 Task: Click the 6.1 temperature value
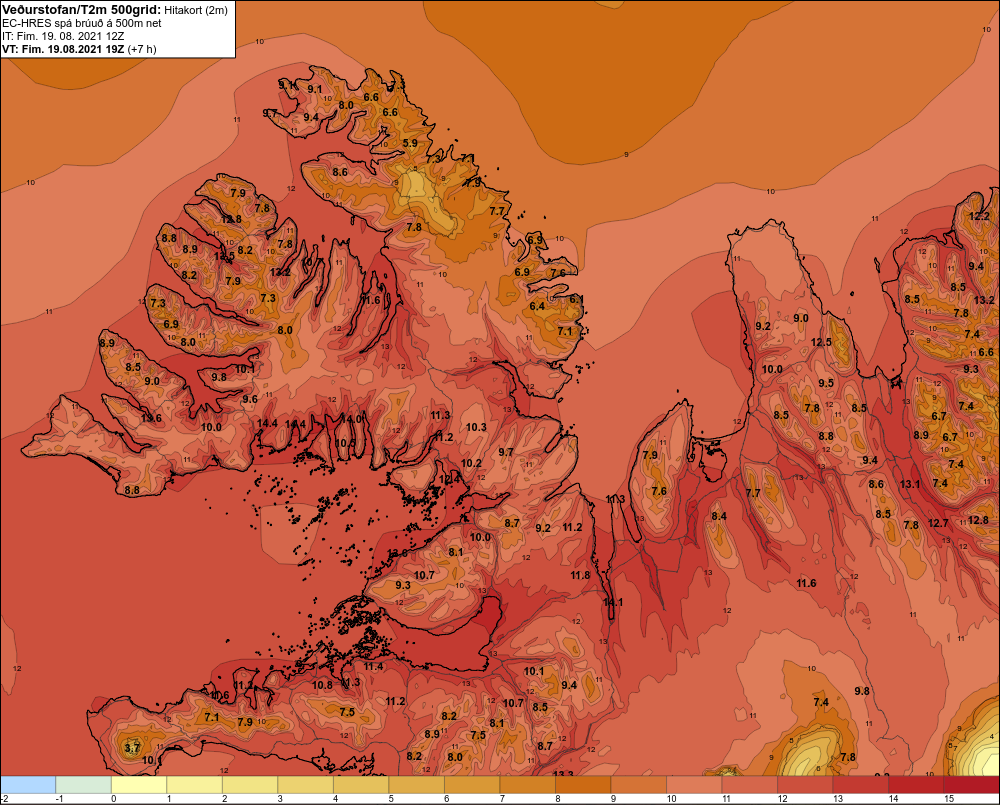coord(577,299)
